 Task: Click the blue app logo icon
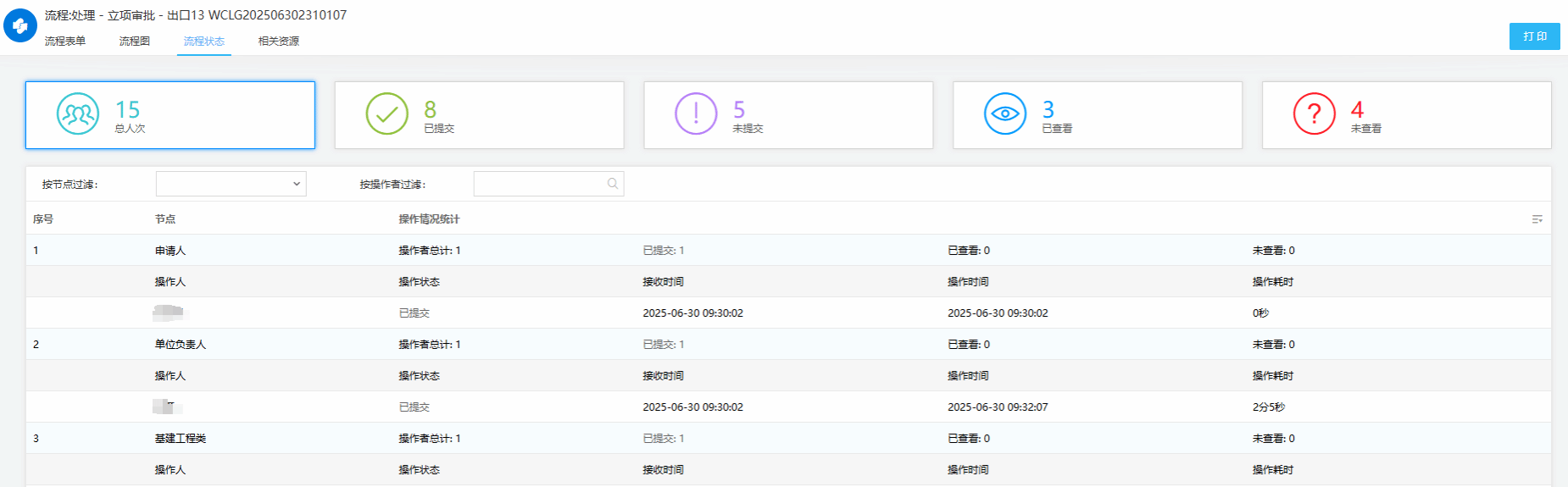(x=20, y=25)
